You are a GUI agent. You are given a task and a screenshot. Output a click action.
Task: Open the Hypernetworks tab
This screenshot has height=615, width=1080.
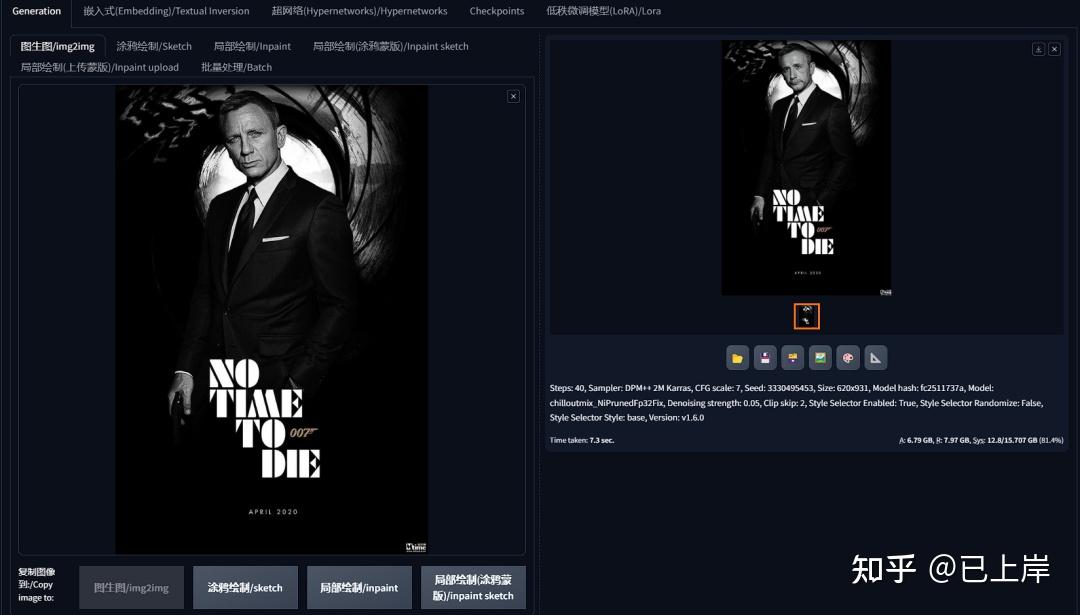[x=359, y=11]
